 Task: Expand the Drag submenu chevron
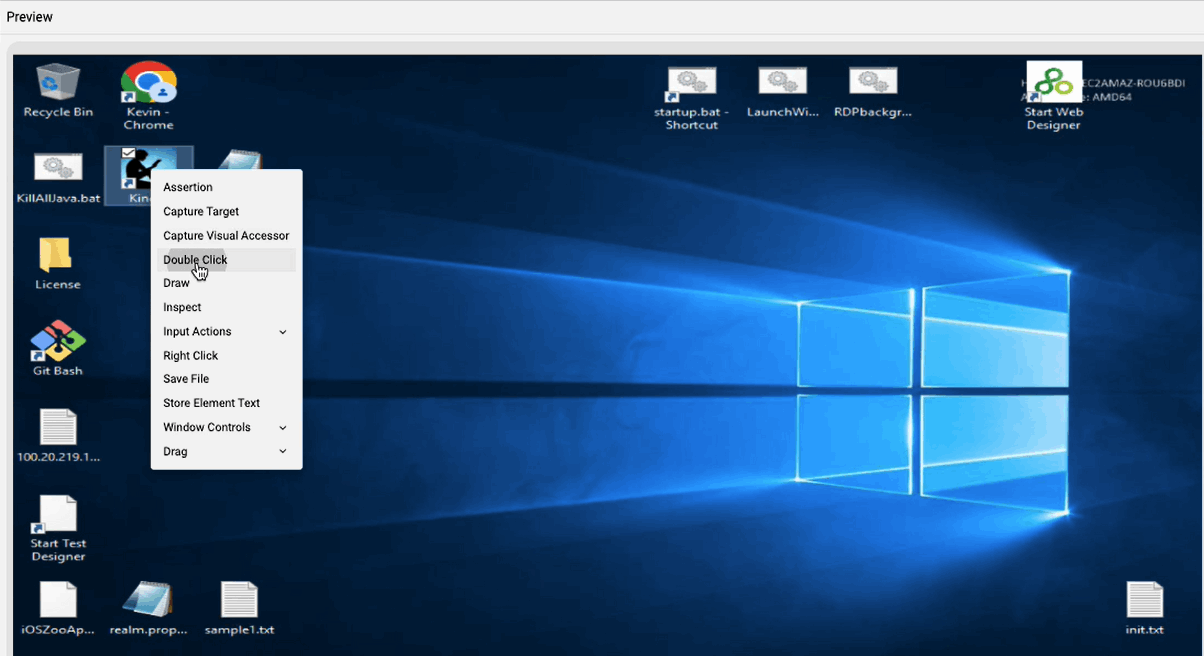[x=283, y=452]
